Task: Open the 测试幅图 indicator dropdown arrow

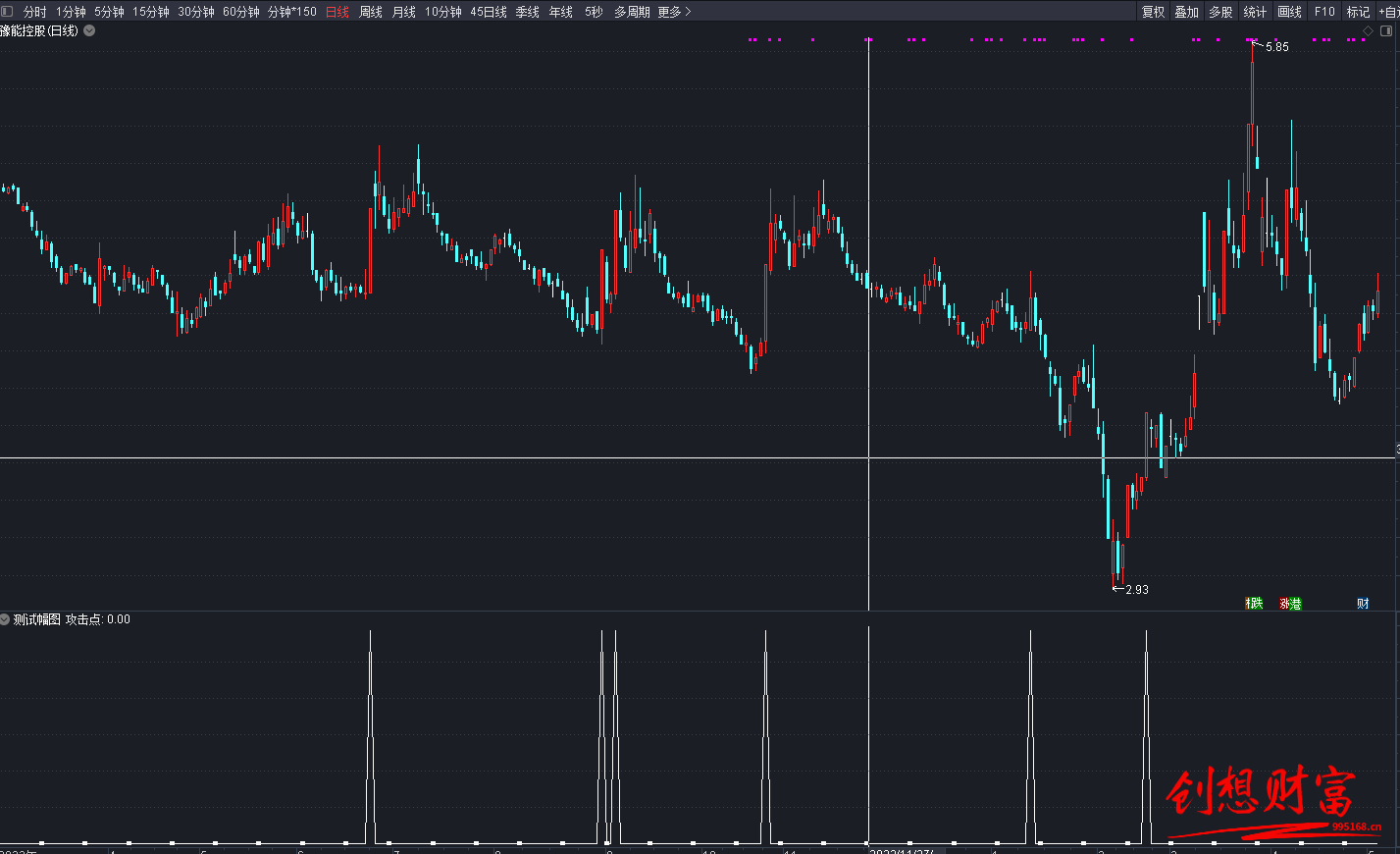Action: pos(5,619)
